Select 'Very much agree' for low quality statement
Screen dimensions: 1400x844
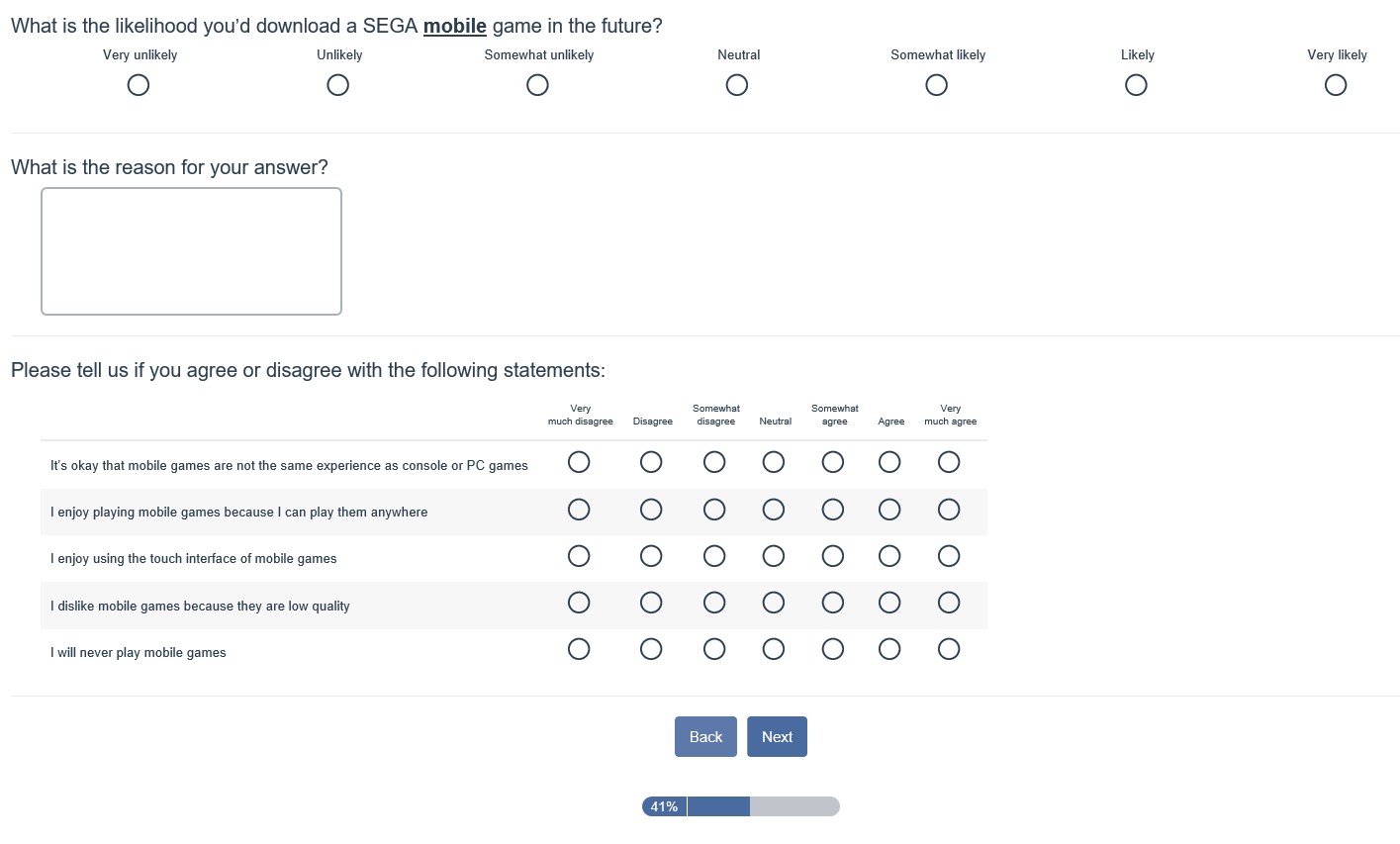[x=949, y=603]
